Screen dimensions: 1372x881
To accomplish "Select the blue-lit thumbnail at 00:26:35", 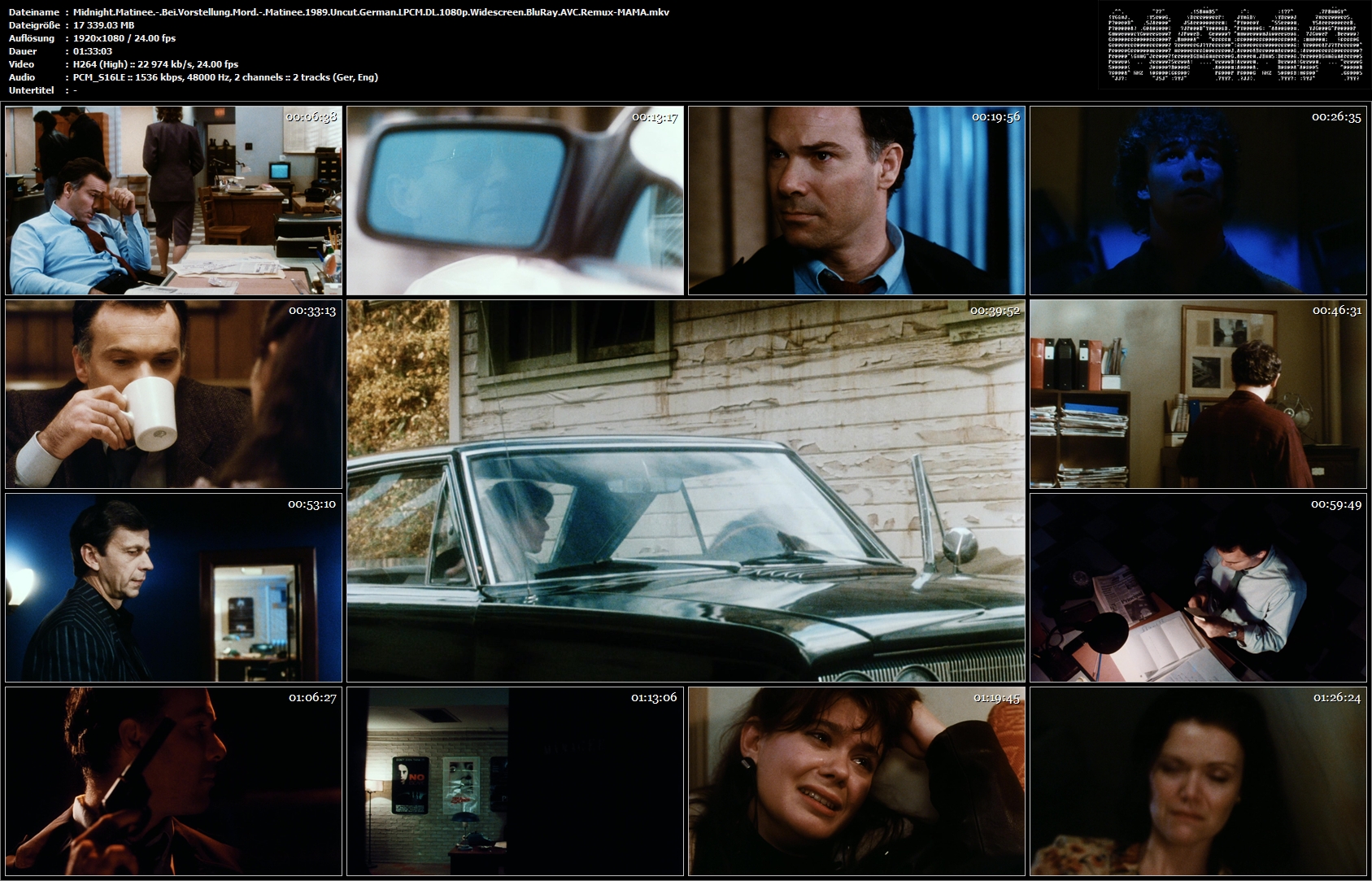I will [1198, 200].
